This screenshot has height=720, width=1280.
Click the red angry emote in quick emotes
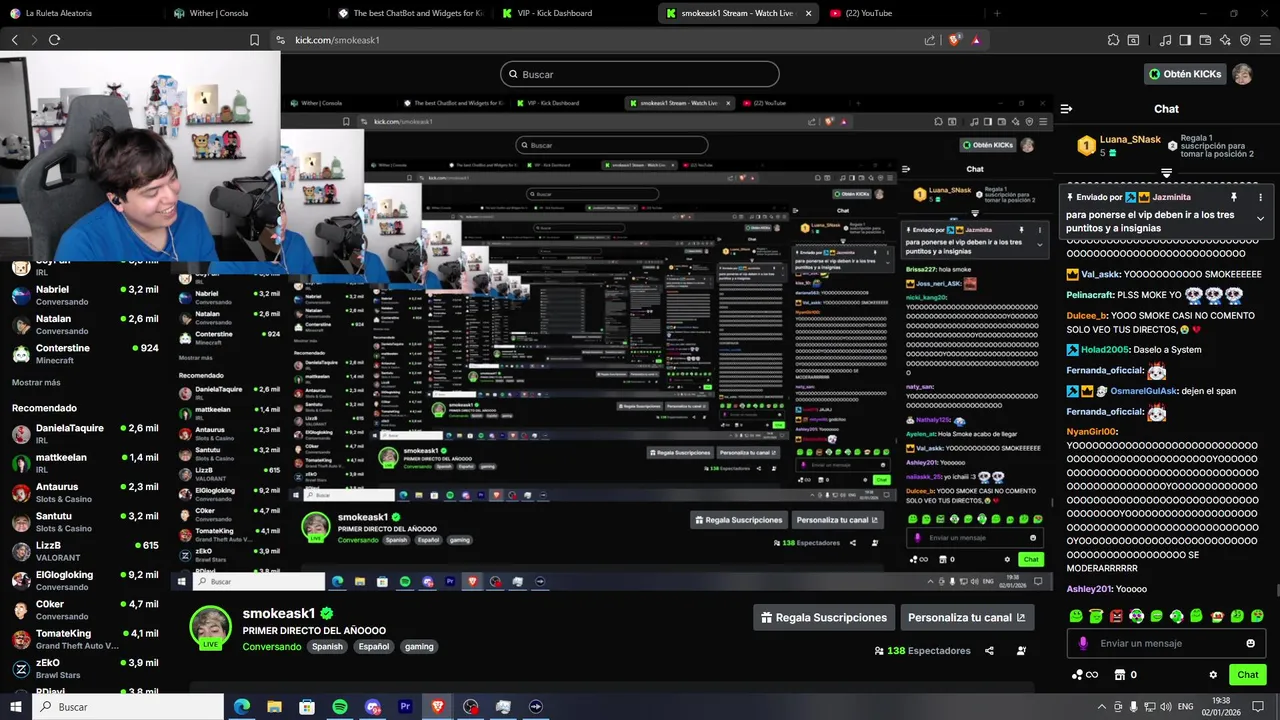[1116, 616]
